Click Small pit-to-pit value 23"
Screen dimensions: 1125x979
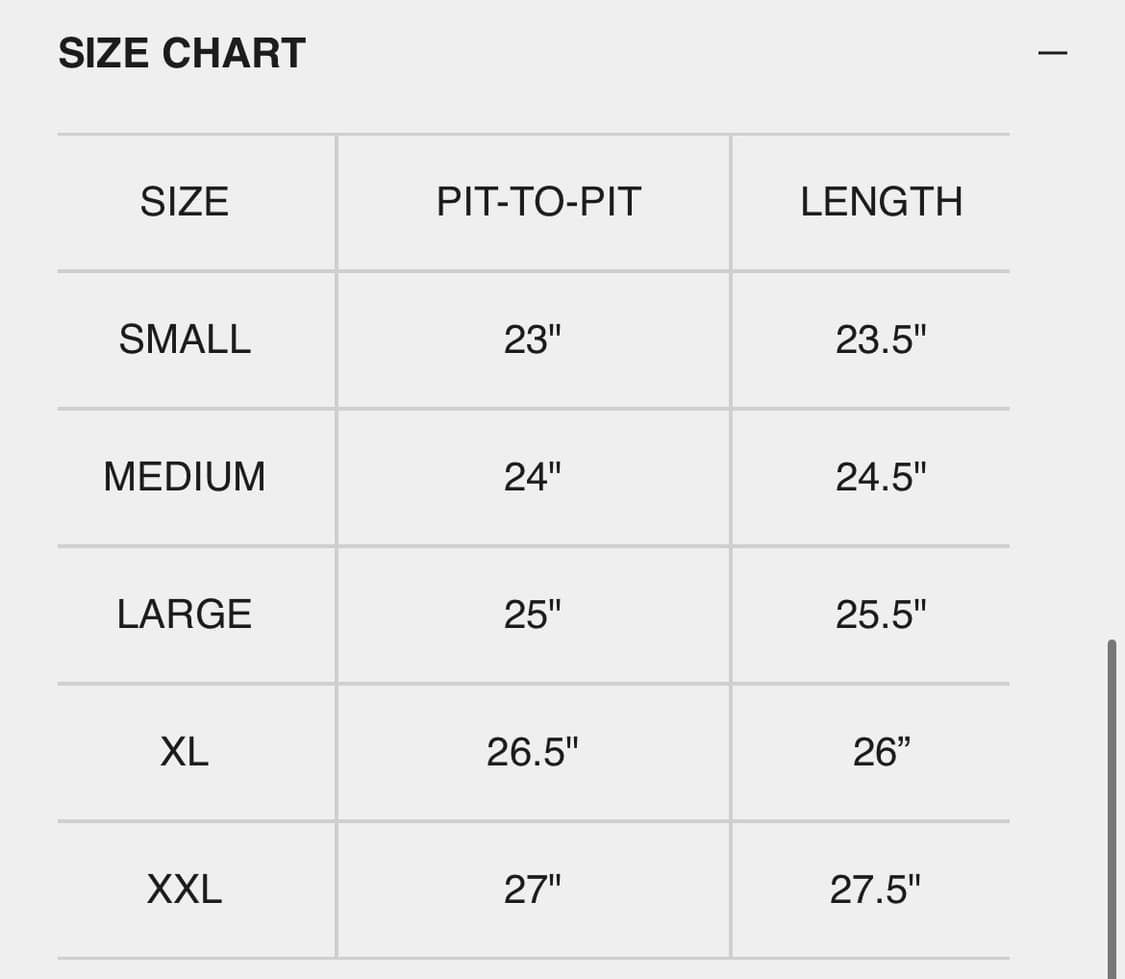(x=532, y=340)
